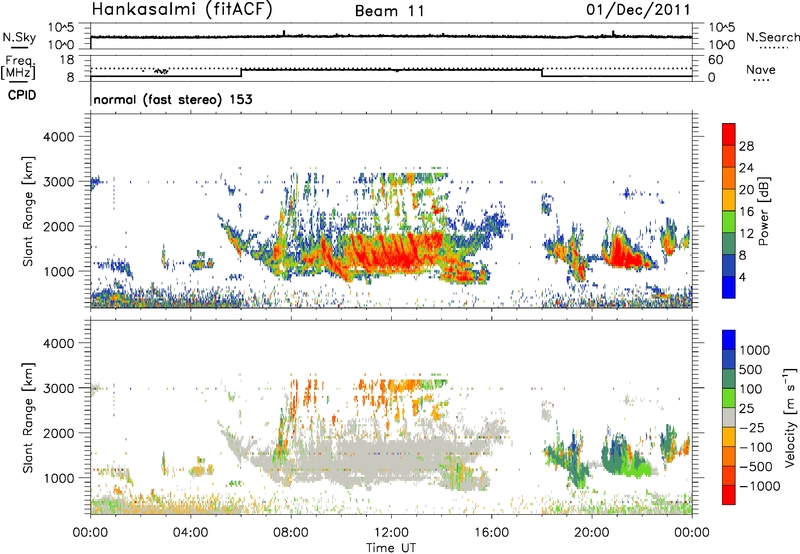800x554 pixels.
Task: Click the 'N.Search' legend label
Action: pos(772,37)
